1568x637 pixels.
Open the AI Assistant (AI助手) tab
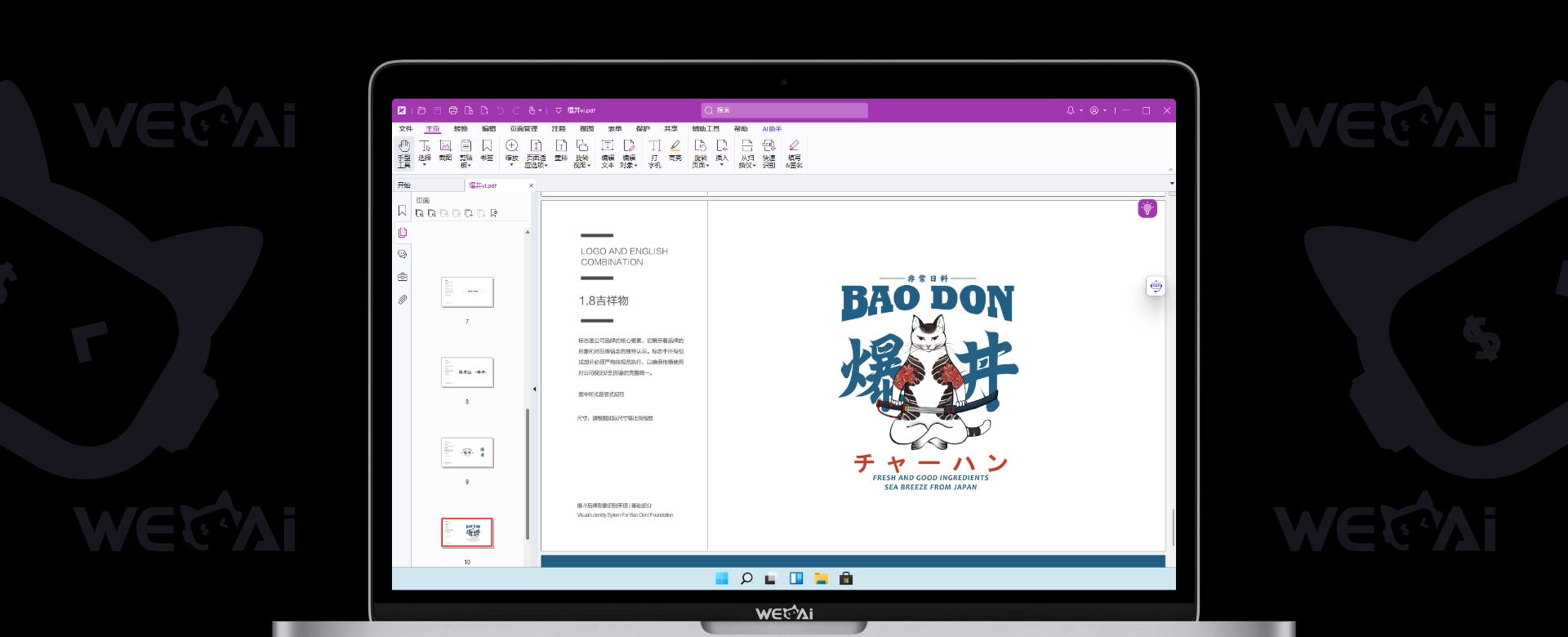(x=772, y=129)
